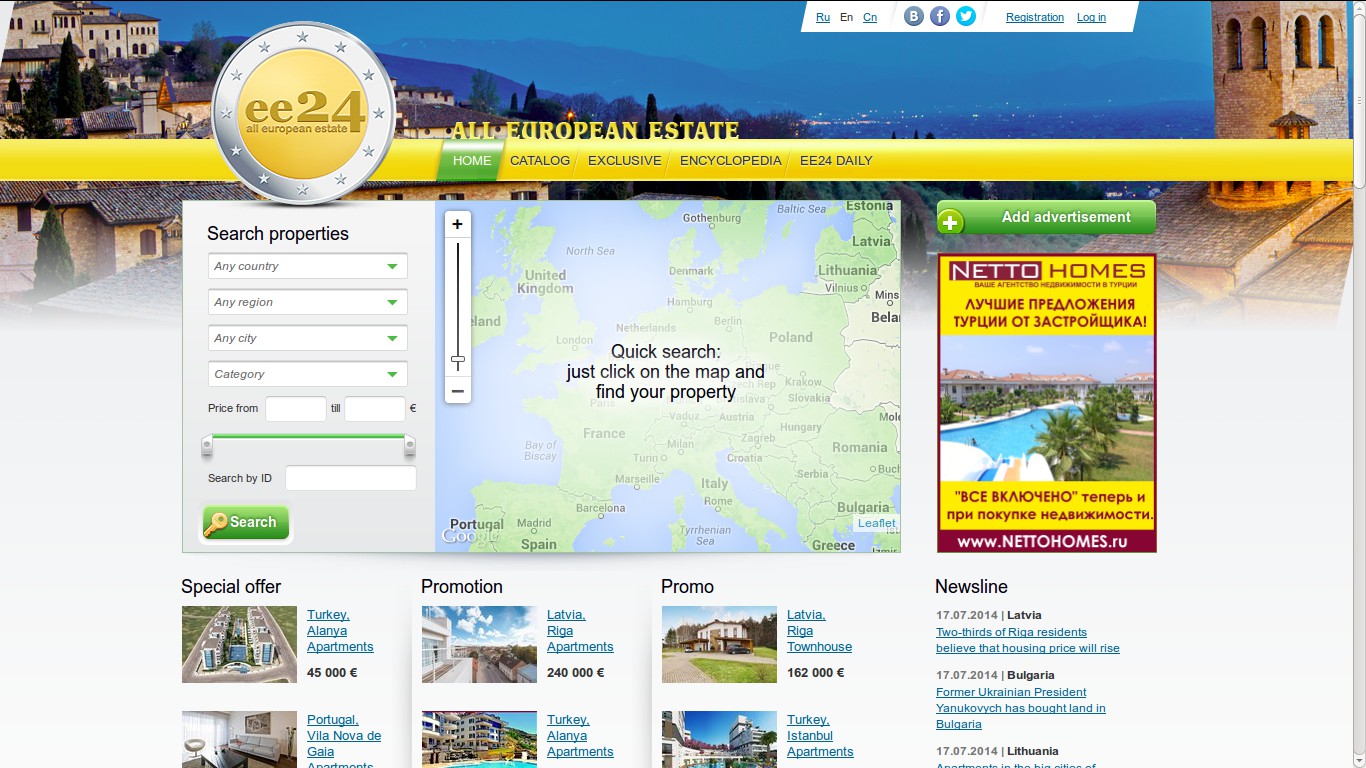Switch language to Cn
1366x768 pixels.
(x=870, y=17)
